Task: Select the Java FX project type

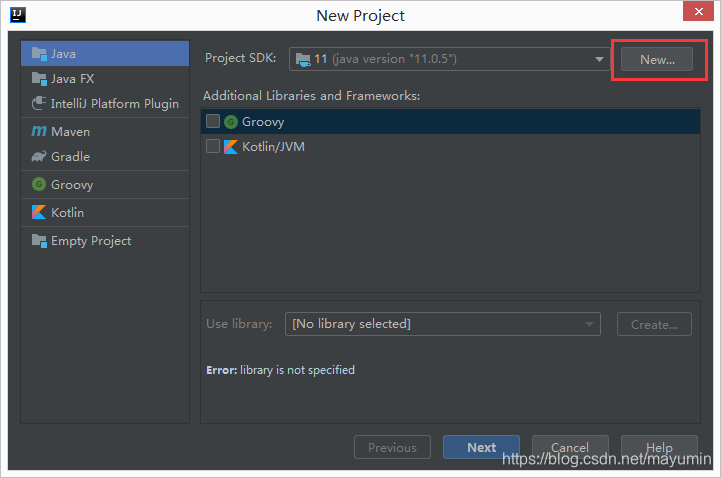Action: (105, 79)
